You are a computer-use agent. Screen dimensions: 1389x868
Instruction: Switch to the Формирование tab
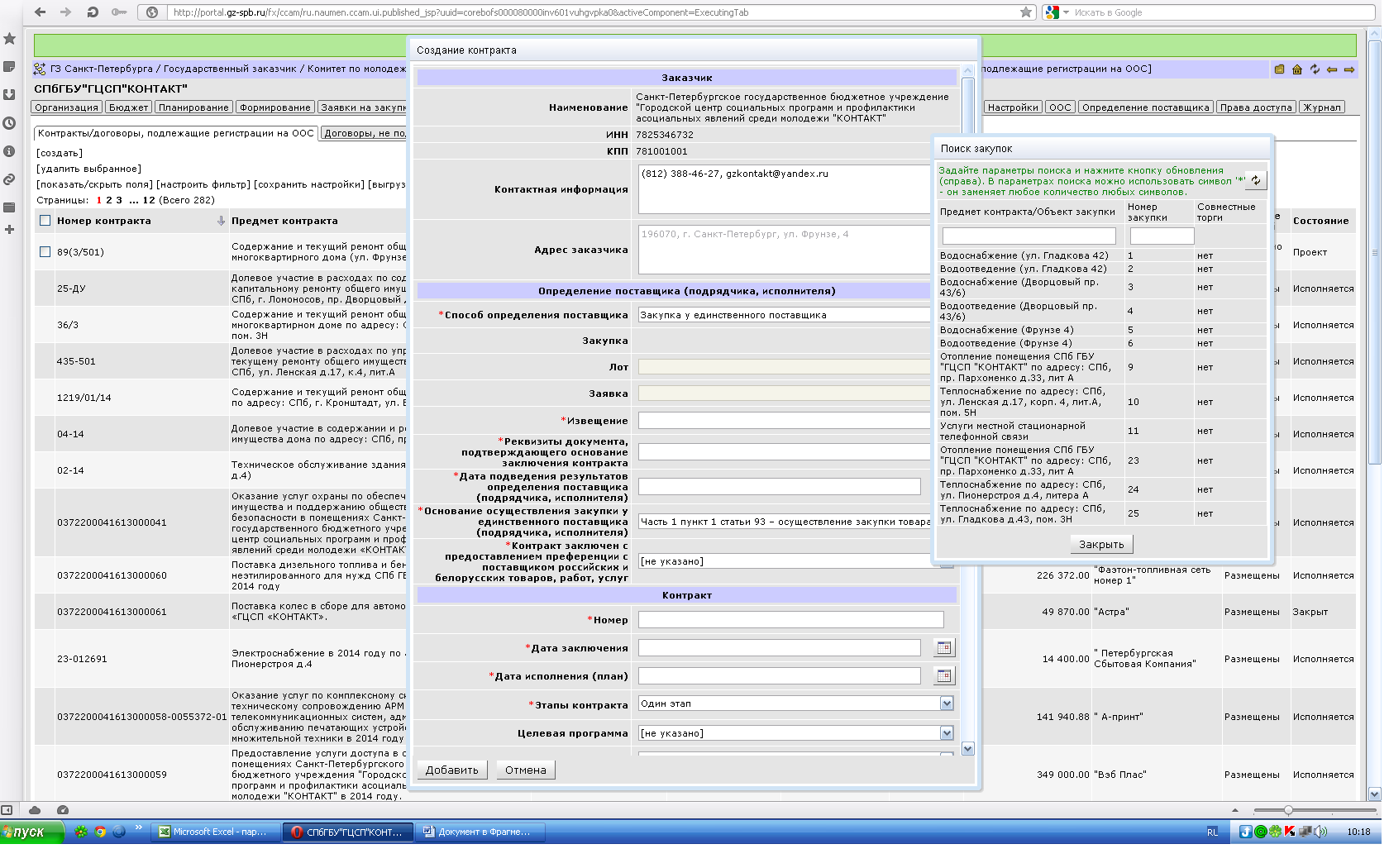click(x=275, y=107)
